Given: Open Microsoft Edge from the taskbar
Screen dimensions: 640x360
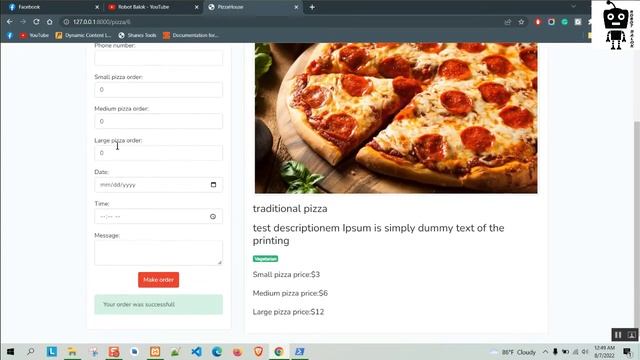Looking at the screenshot, I should click(x=217, y=351).
